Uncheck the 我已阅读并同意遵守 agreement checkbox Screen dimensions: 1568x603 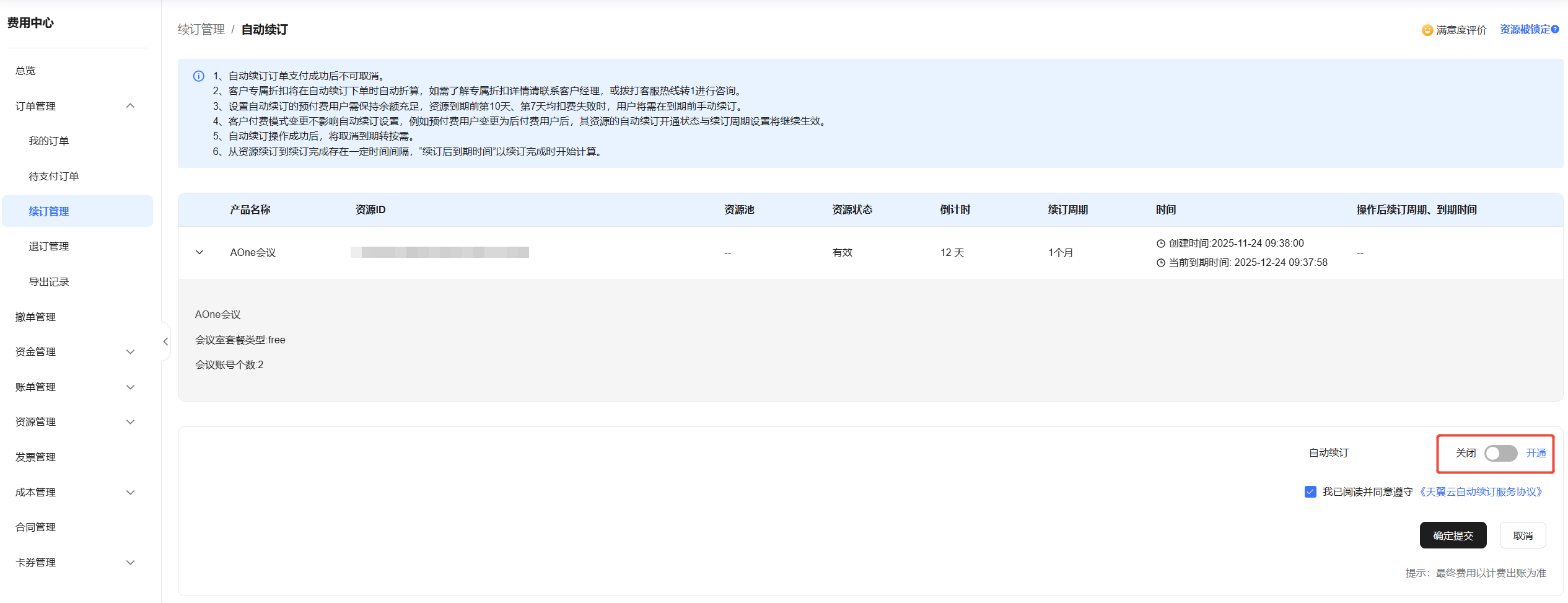click(x=1310, y=491)
